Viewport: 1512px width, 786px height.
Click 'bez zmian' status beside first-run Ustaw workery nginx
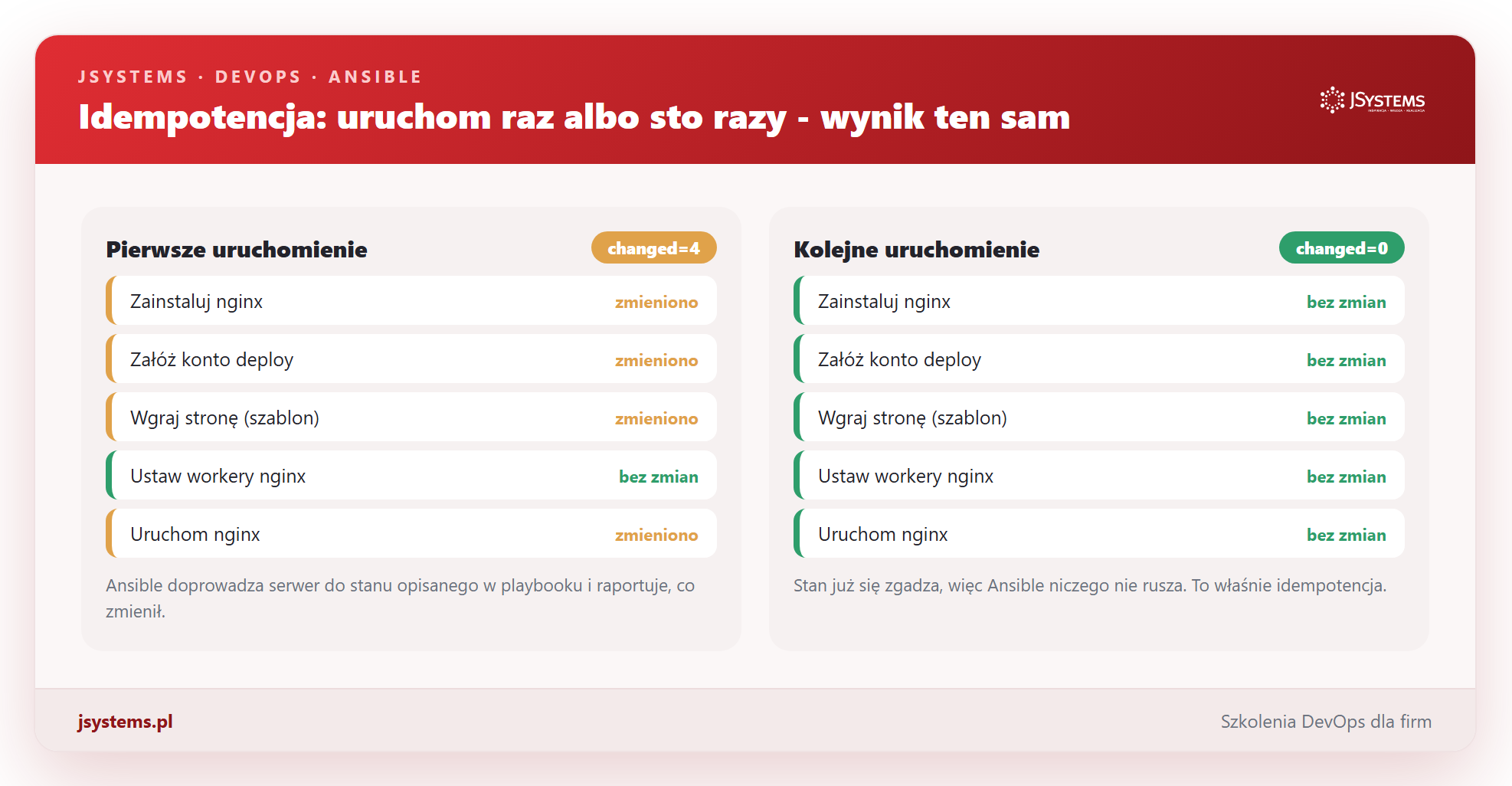click(x=659, y=477)
